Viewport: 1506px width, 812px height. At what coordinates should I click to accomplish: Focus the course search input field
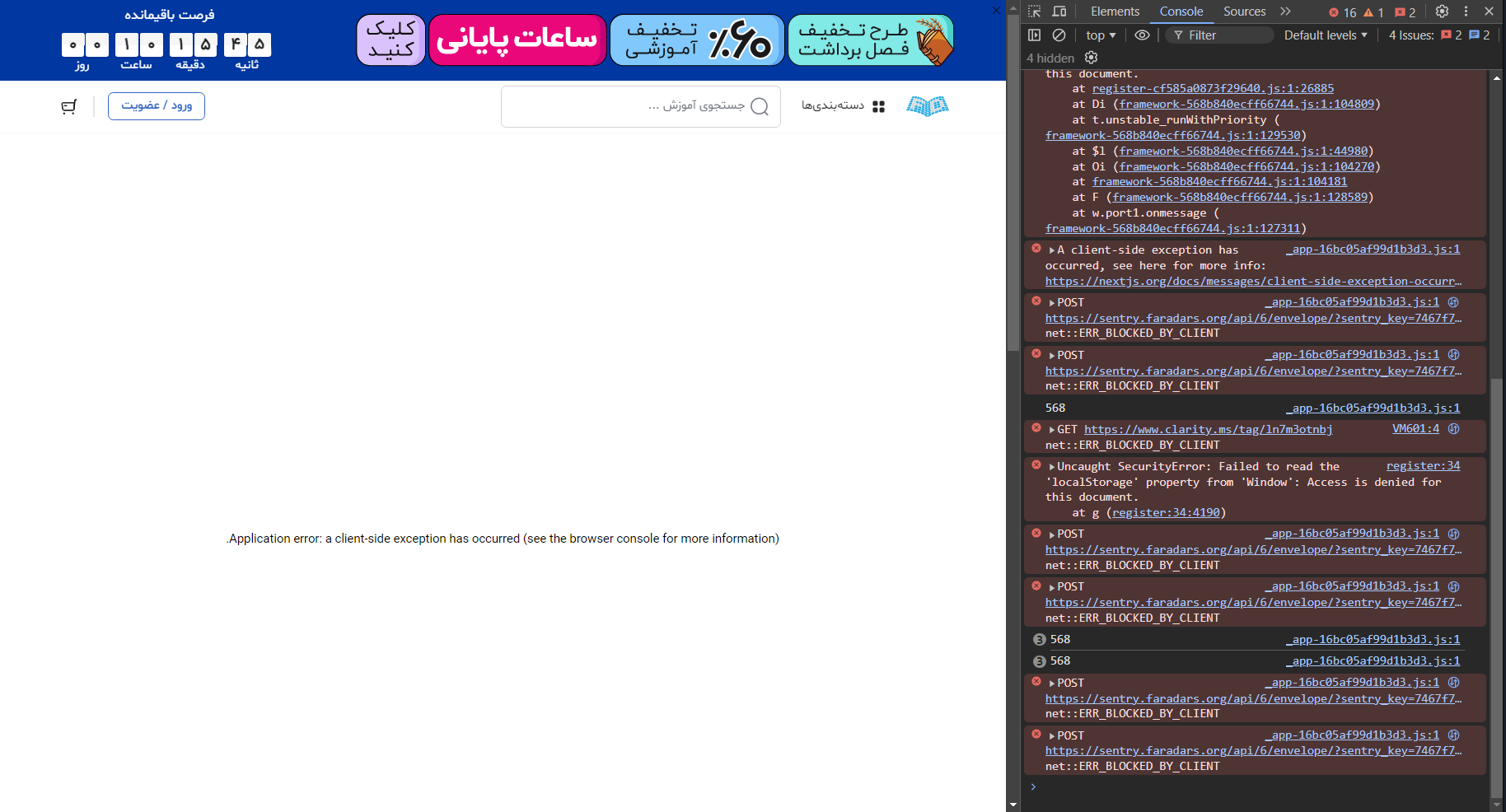640,106
